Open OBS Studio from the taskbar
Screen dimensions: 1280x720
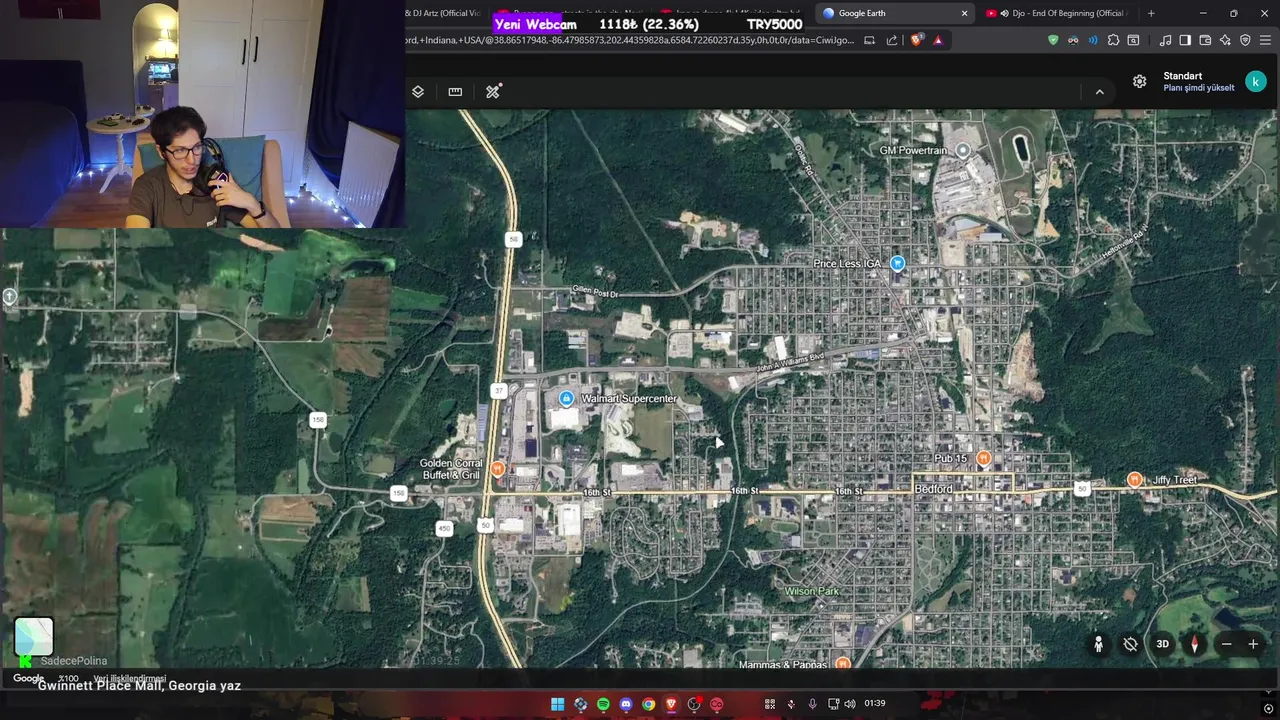tap(694, 704)
